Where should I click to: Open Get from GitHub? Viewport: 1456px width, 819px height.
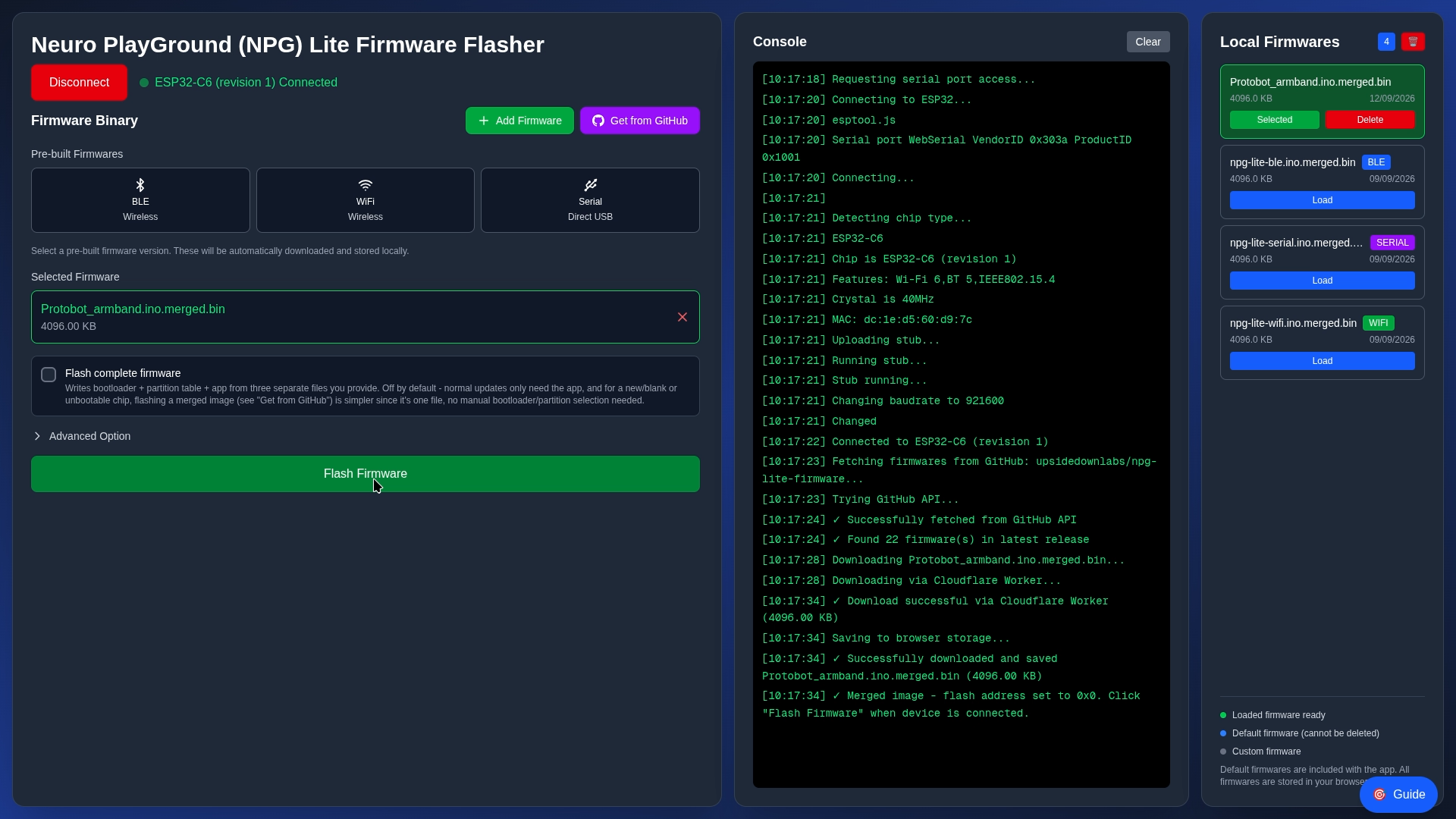pos(640,121)
